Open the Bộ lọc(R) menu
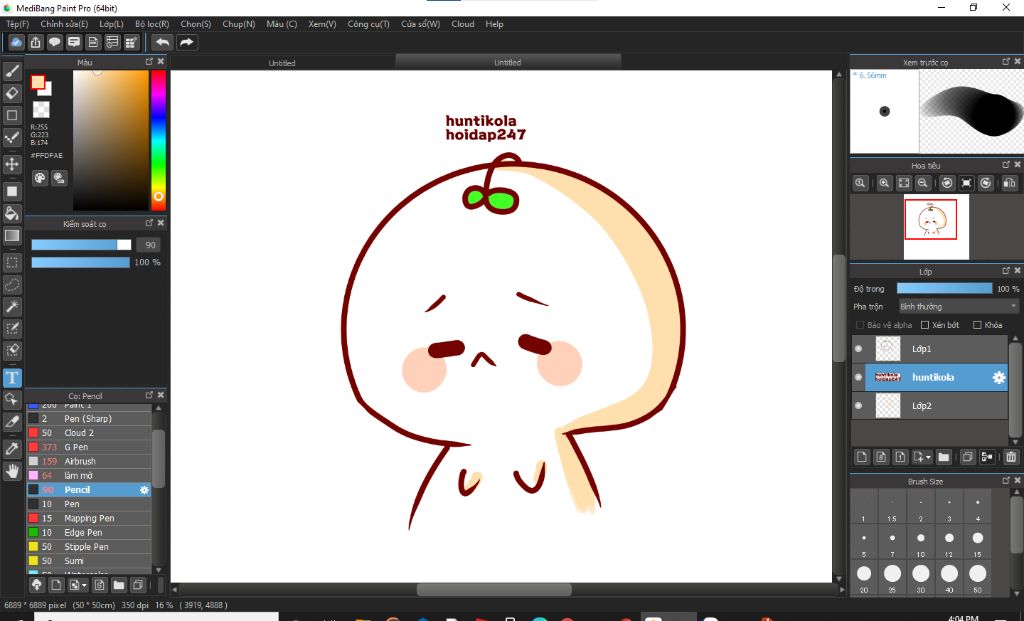 coord(152,24)
